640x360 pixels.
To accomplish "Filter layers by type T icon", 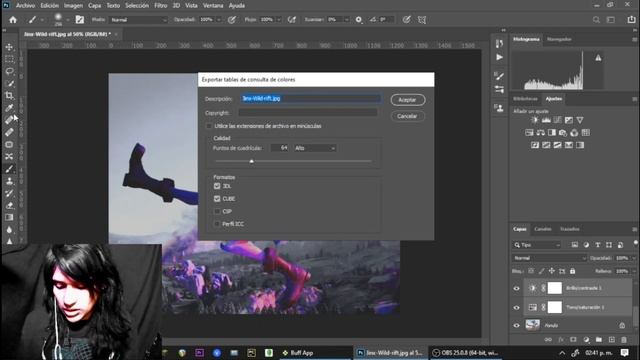I will 598,245.
